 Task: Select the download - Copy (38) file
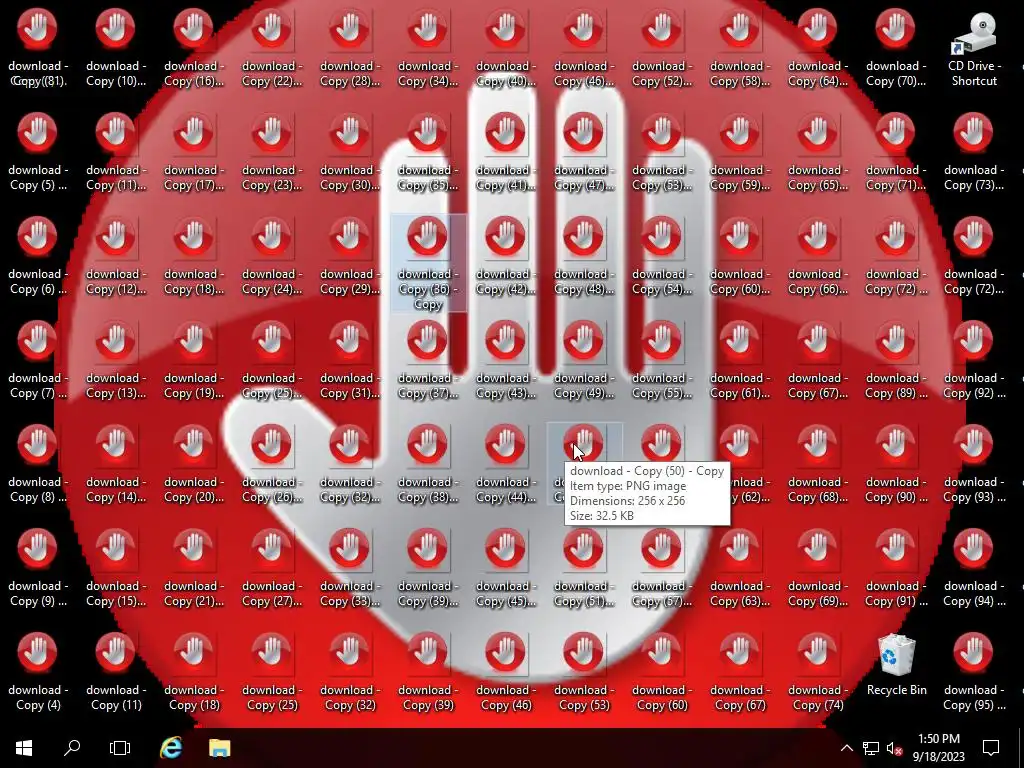pos(428,466)
